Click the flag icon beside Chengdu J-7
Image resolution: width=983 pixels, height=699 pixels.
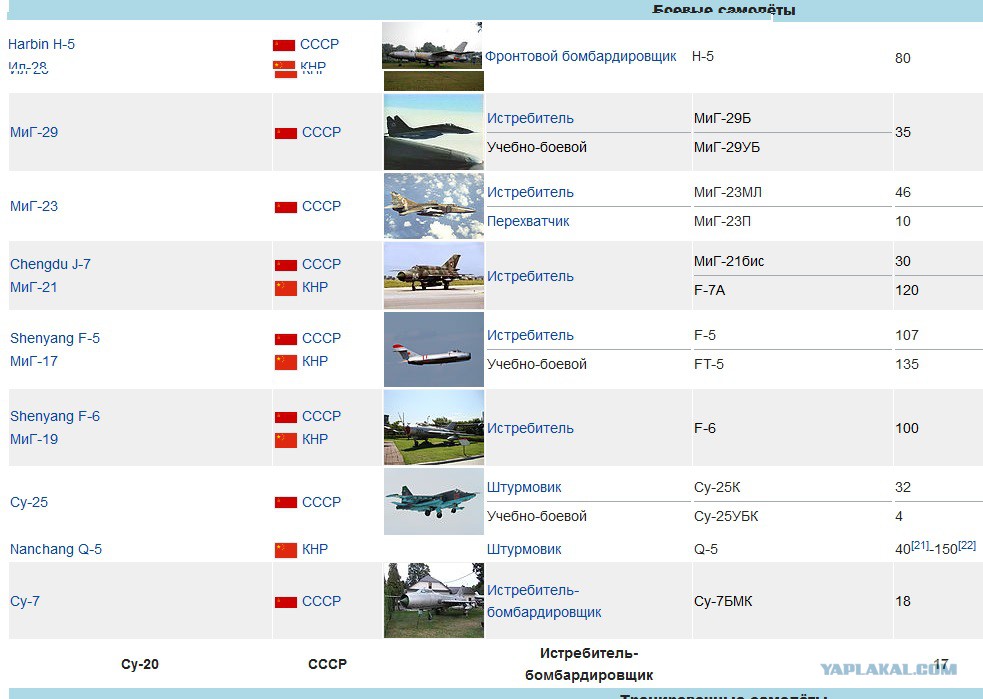pos(286,266)
